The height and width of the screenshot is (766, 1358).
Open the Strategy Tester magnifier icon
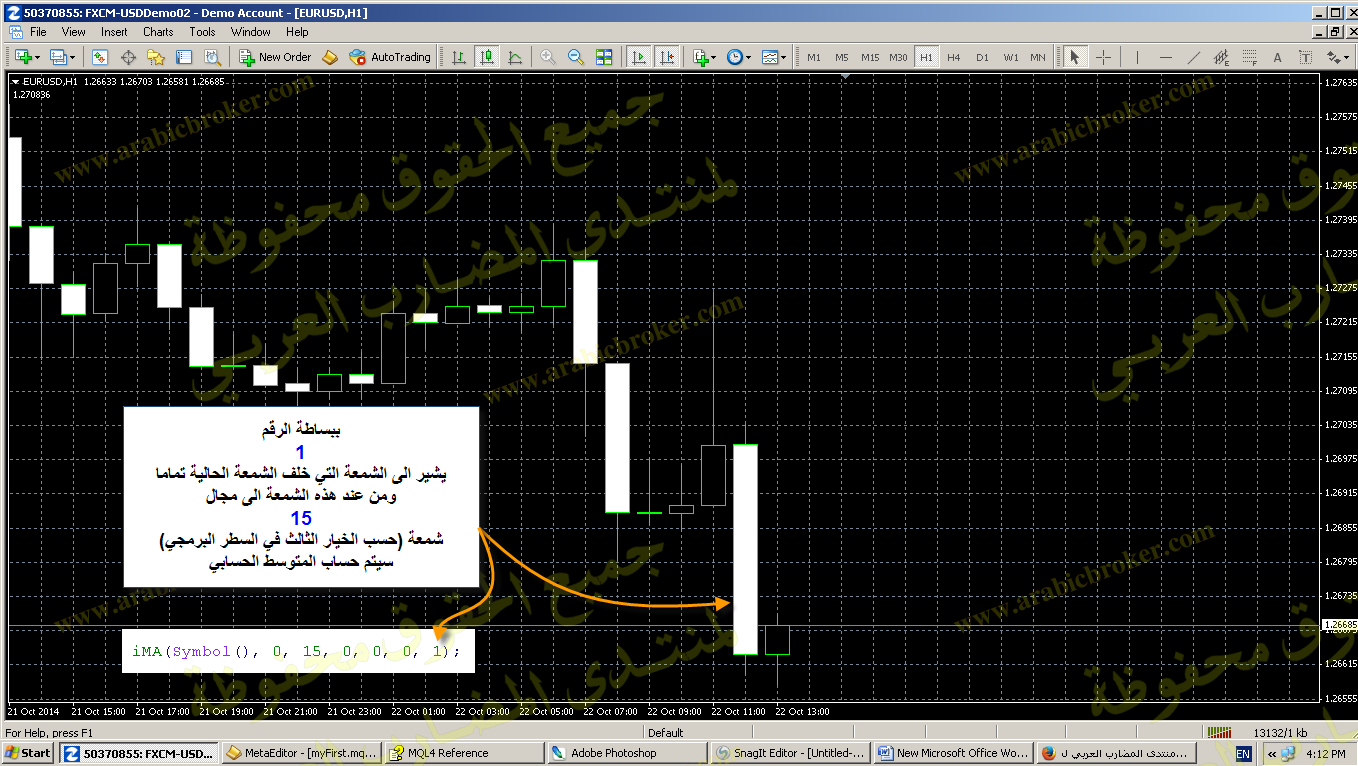pos(212,57)
